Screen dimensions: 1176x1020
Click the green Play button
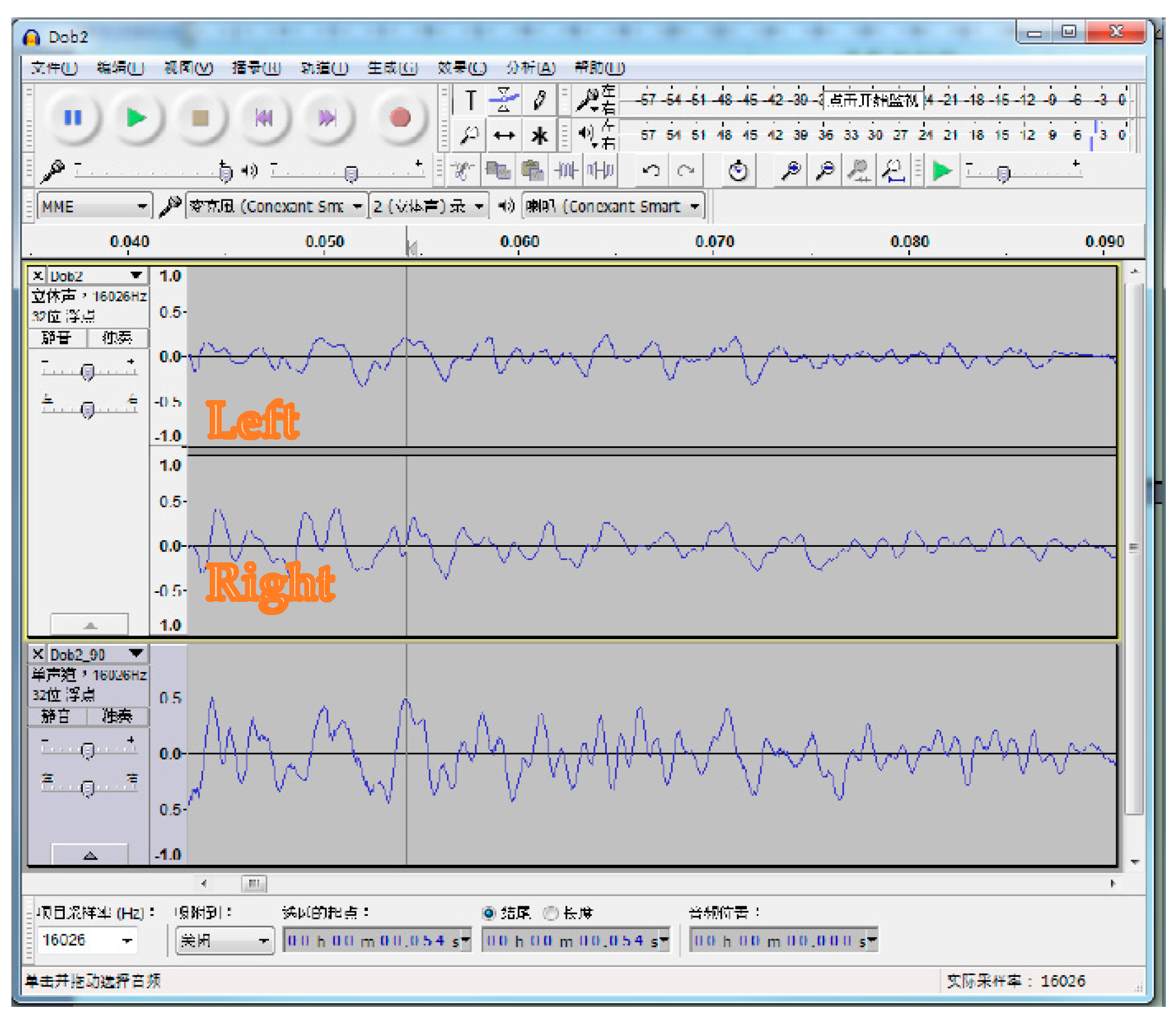137,118
